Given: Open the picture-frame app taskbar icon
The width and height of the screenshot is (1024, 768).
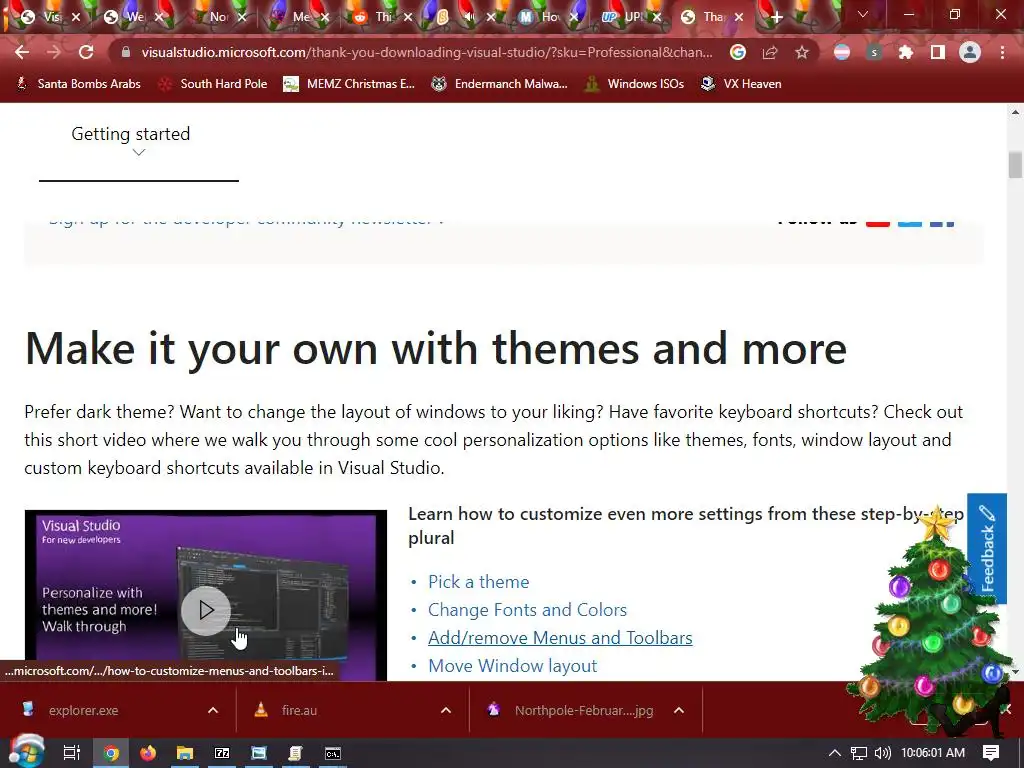Looking at the screenshot, I should click(x=259, y=753).
